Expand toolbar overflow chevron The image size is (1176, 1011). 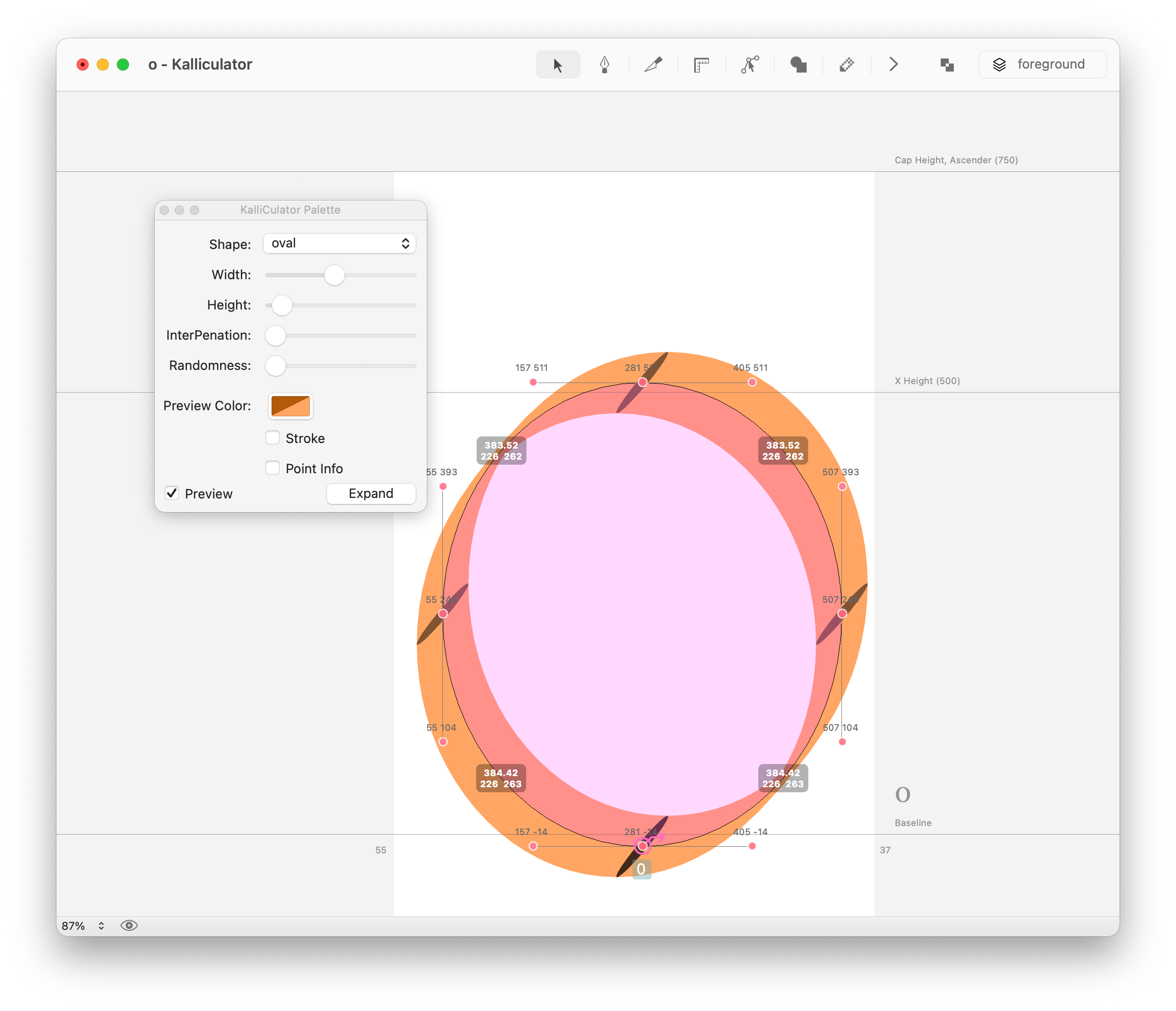[x=893, y=65]
